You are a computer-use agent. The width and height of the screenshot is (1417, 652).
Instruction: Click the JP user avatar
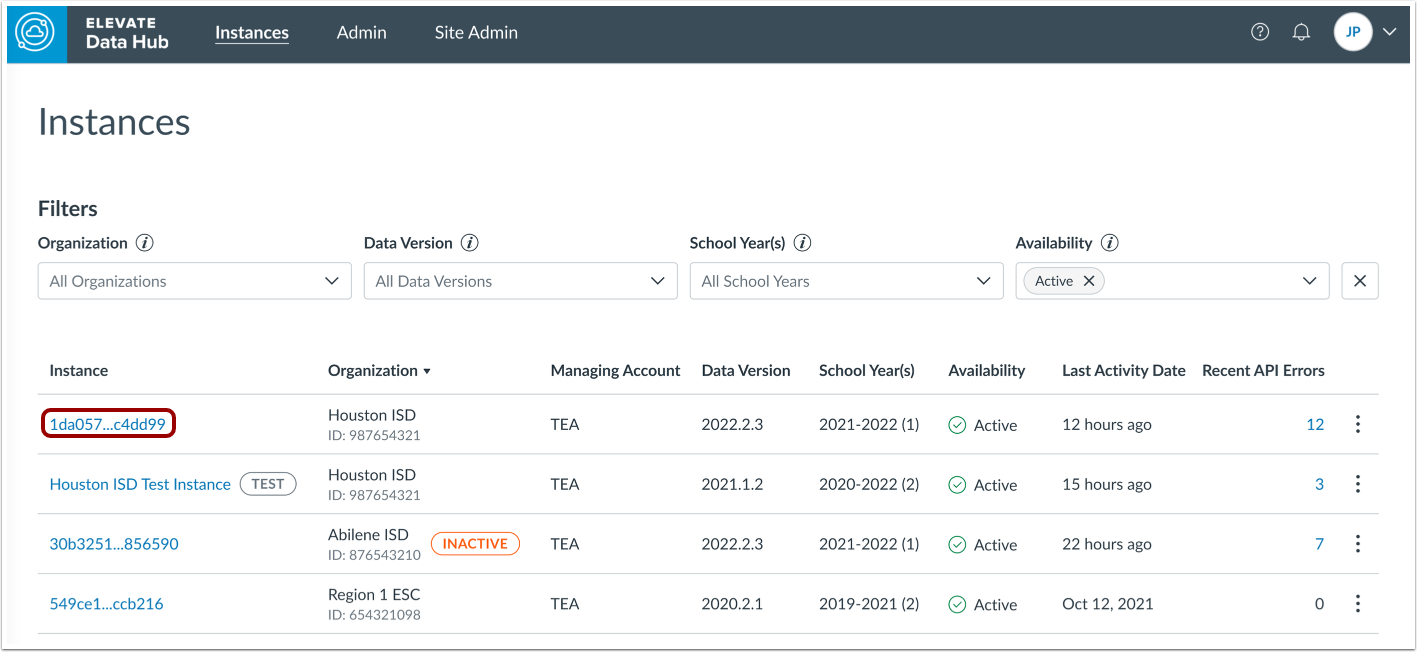[1353, 32]
